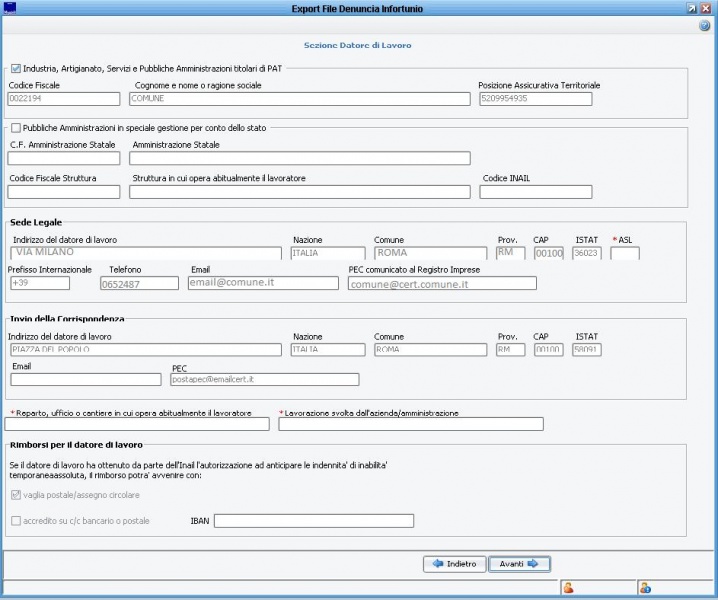Viewport: 718px width, 600px height.
Task: Click the Sezione Datore di Lavoro heading
Action: click(358, 45)
